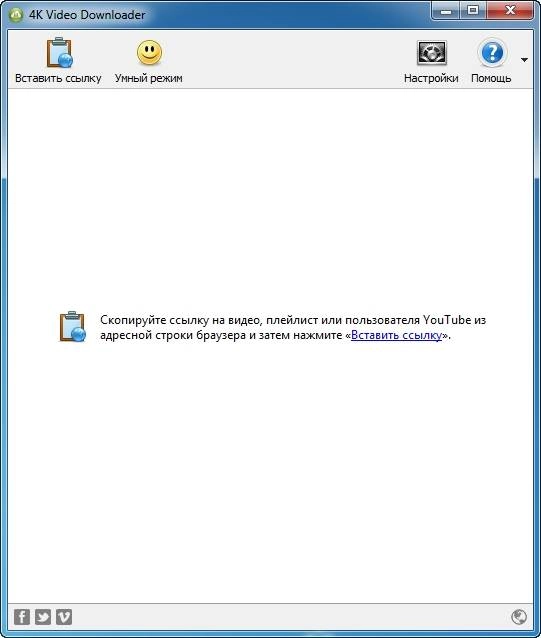The image size is (541, 638).
Task: Click the clipboard icon beside the instruction text
Action: pos(72,326)
